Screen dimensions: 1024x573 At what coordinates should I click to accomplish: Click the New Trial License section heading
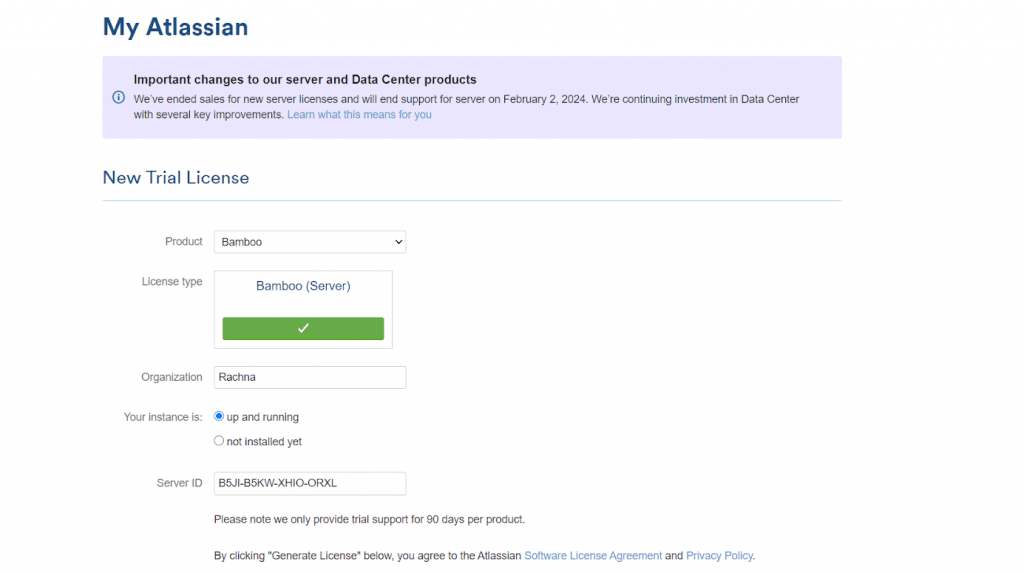point(176,178)
